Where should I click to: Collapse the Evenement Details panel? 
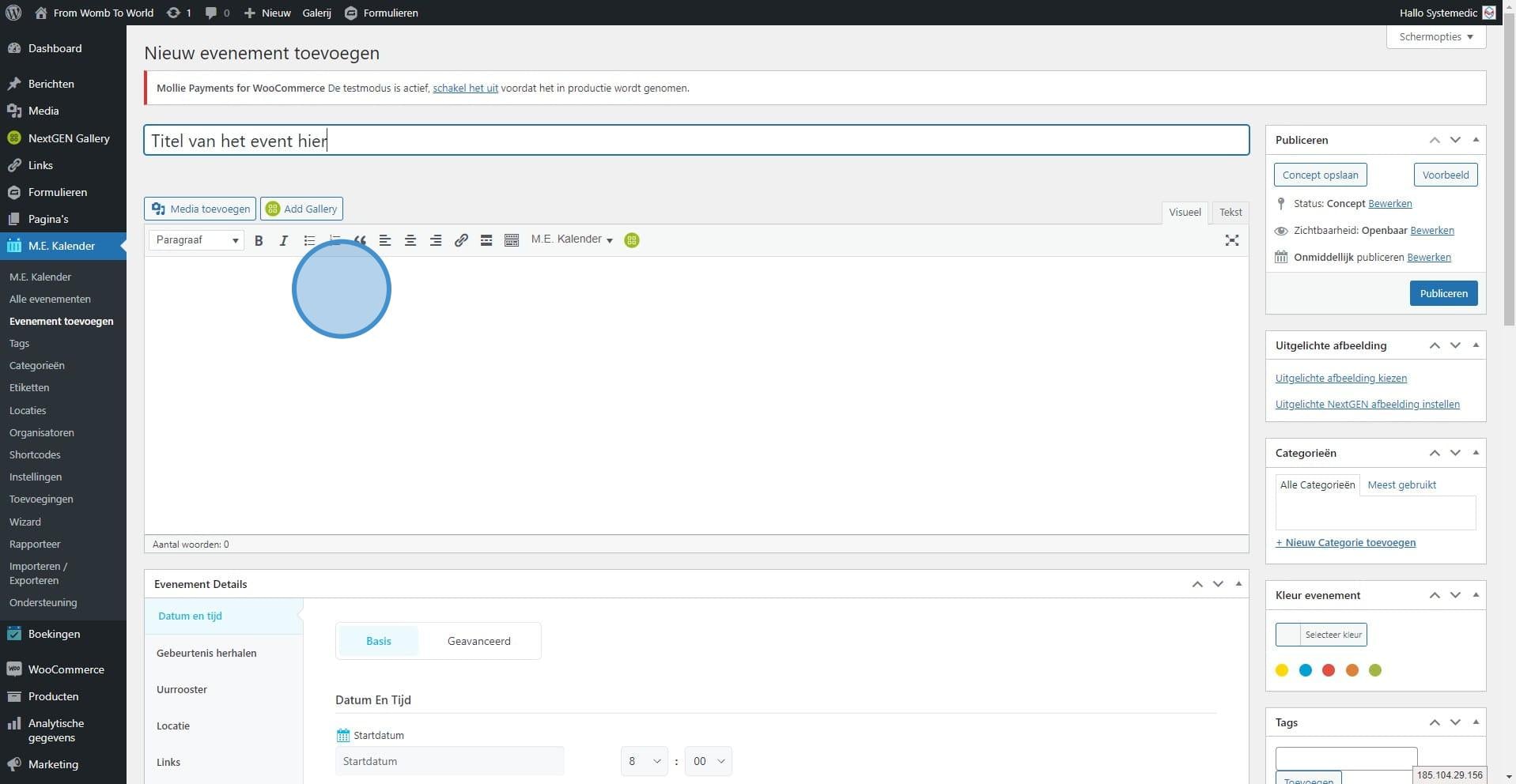pyautogui.click(x=1238, y=584)
